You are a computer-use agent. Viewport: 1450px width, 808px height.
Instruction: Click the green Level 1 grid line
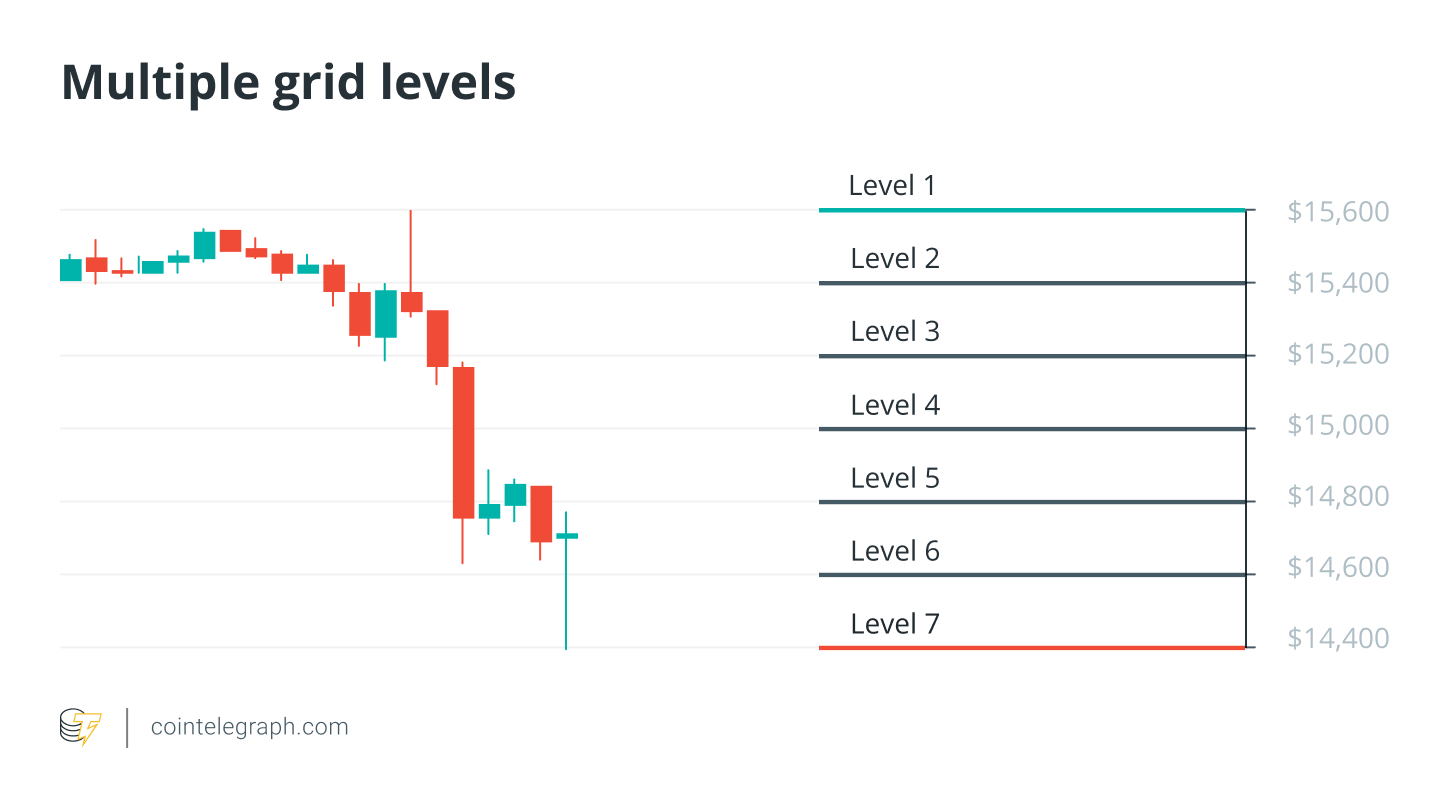click(1030, 210)
